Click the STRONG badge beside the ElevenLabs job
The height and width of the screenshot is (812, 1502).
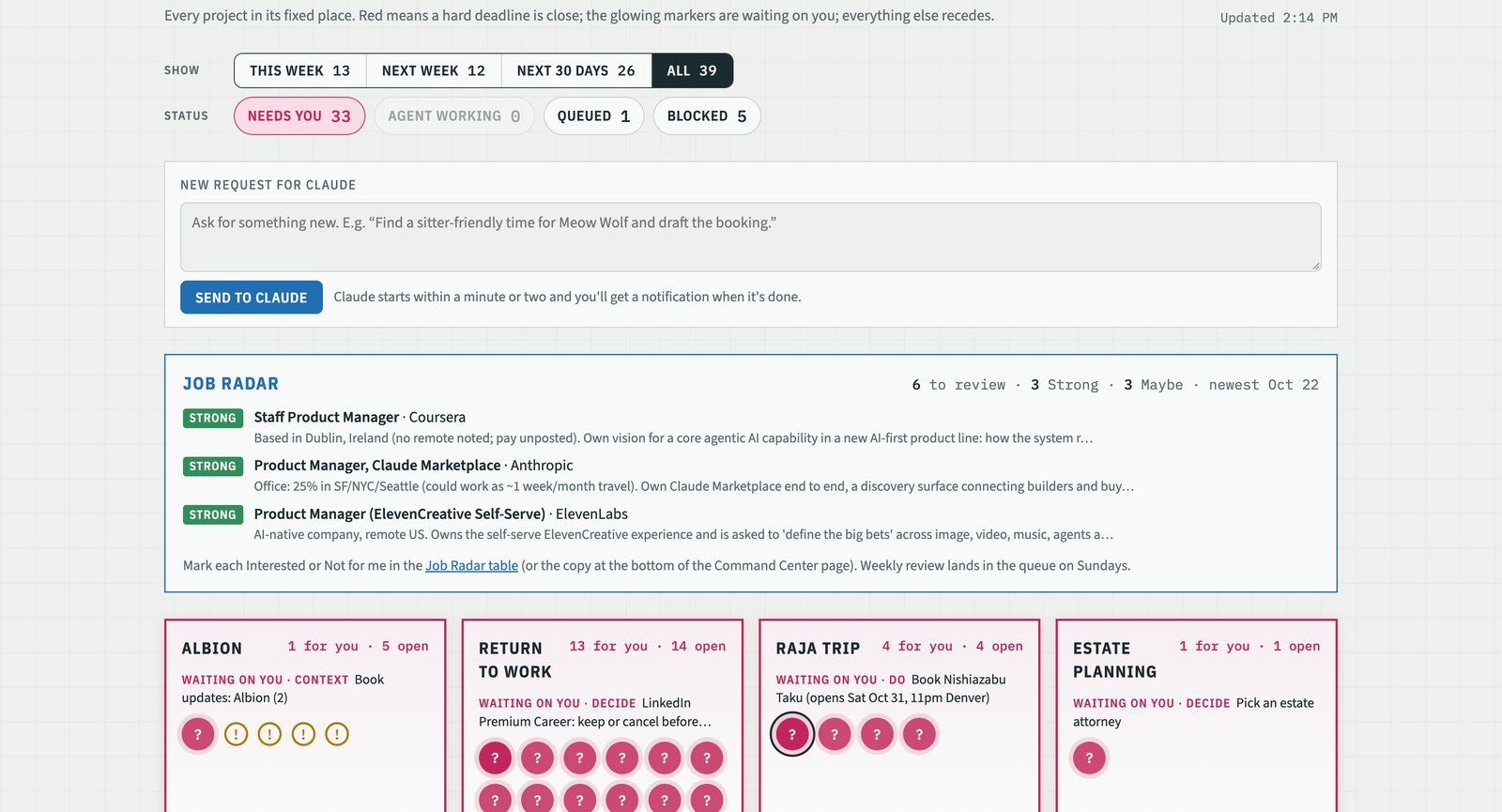(x=213, y=514)
